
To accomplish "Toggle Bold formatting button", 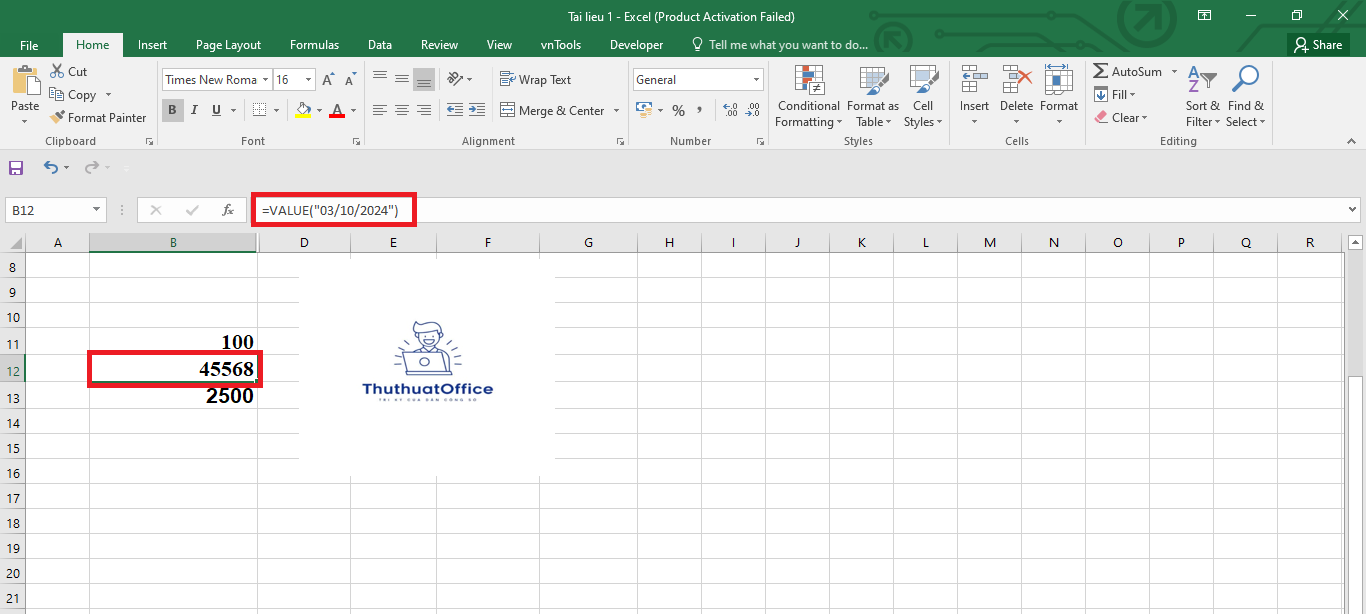I will tap(172, 110).
